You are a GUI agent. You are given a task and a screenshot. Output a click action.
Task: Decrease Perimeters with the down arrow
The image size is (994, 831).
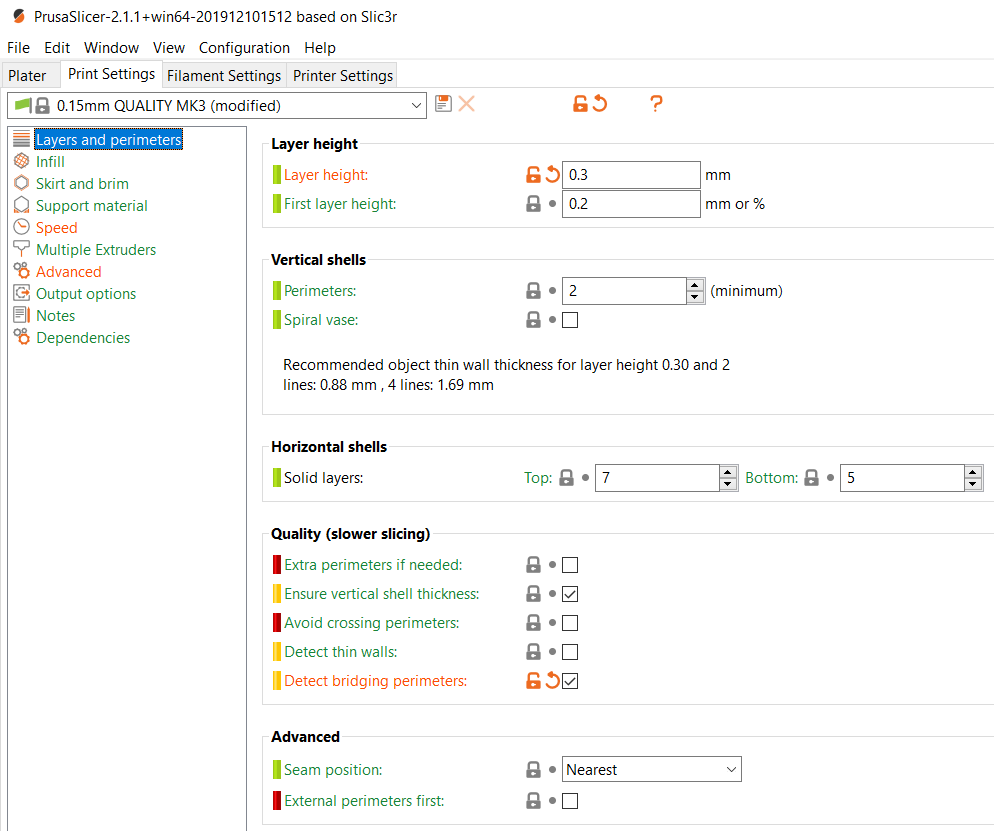695,297
